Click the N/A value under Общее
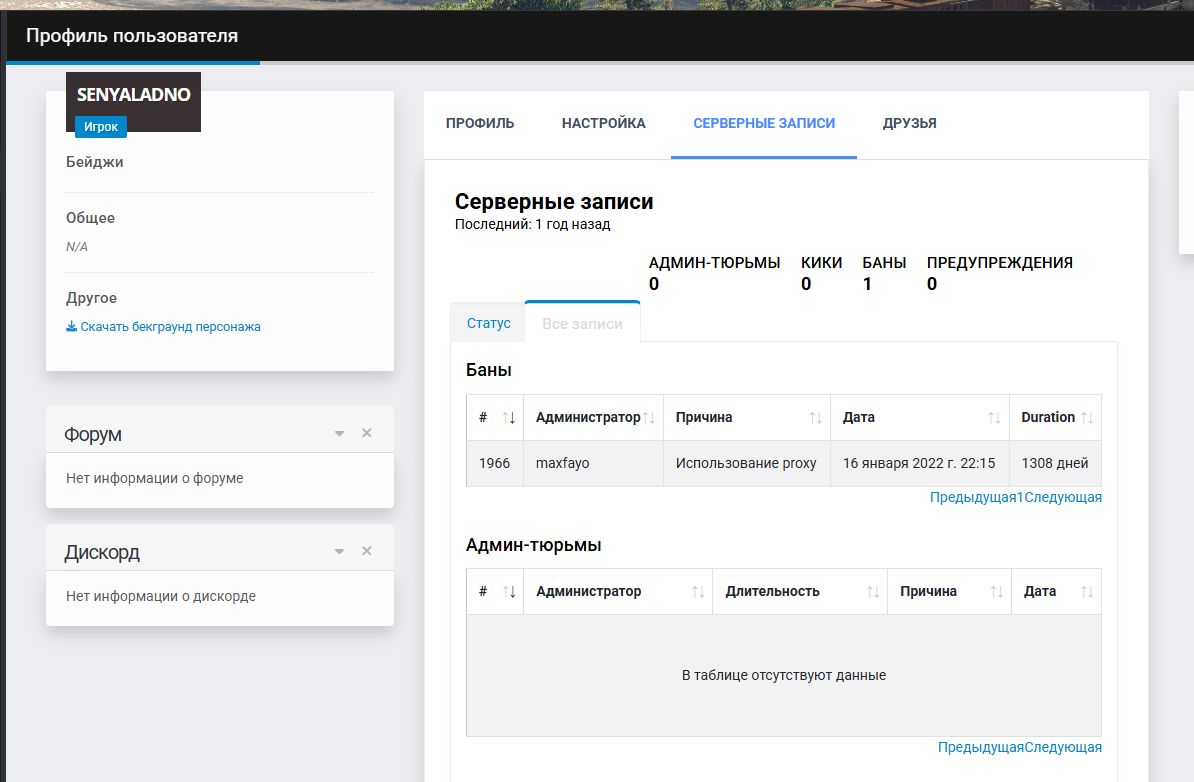 77,247
